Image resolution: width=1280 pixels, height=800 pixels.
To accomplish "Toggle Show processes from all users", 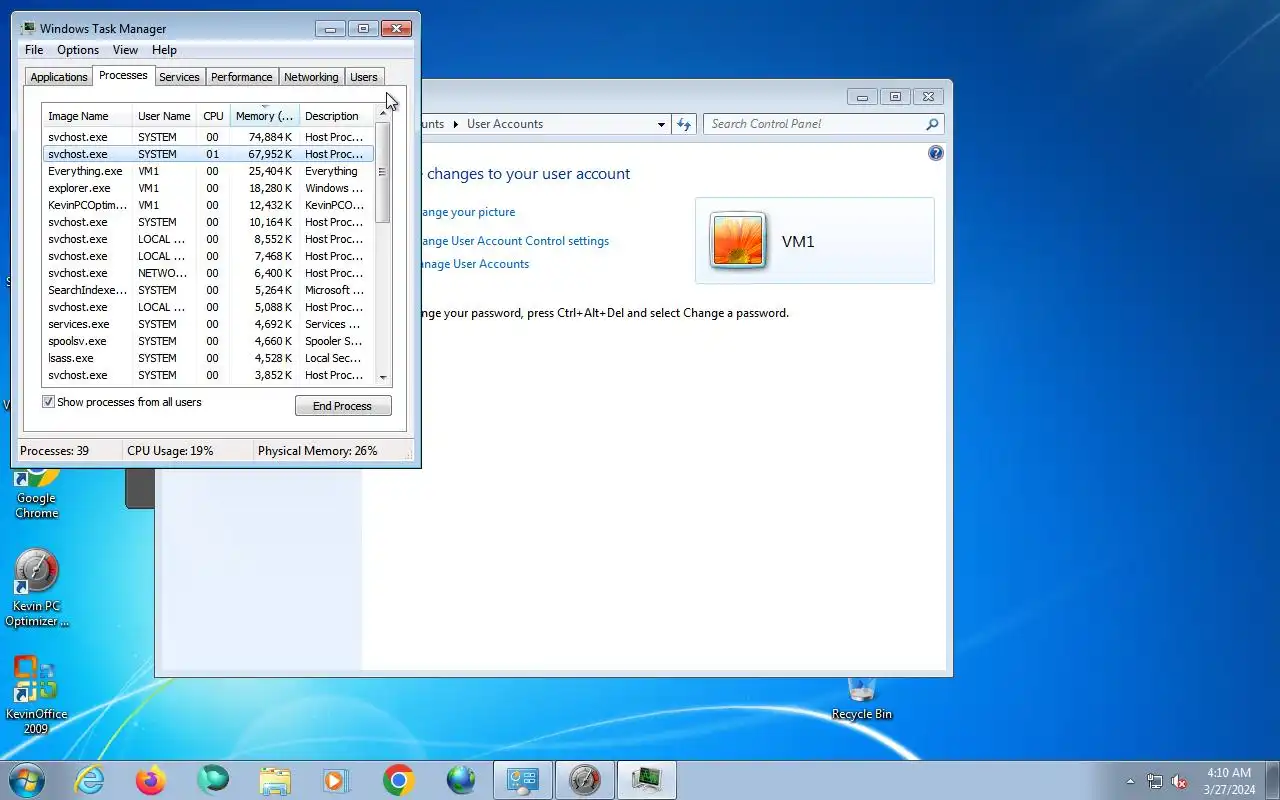I will click(x=48, y=402).
